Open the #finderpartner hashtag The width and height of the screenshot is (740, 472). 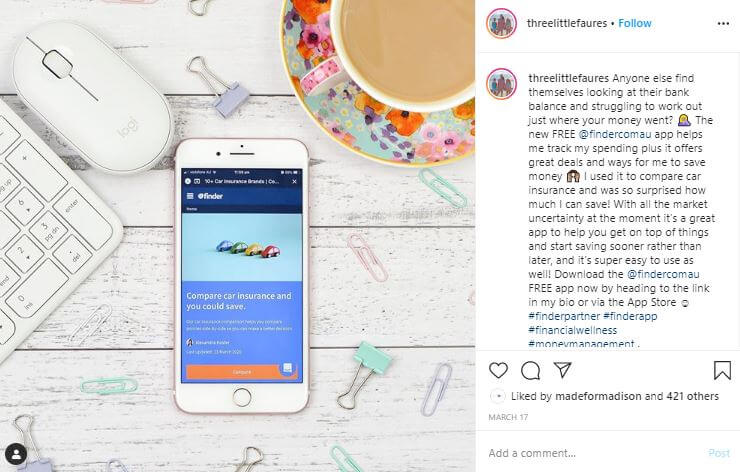pos(564,316)
